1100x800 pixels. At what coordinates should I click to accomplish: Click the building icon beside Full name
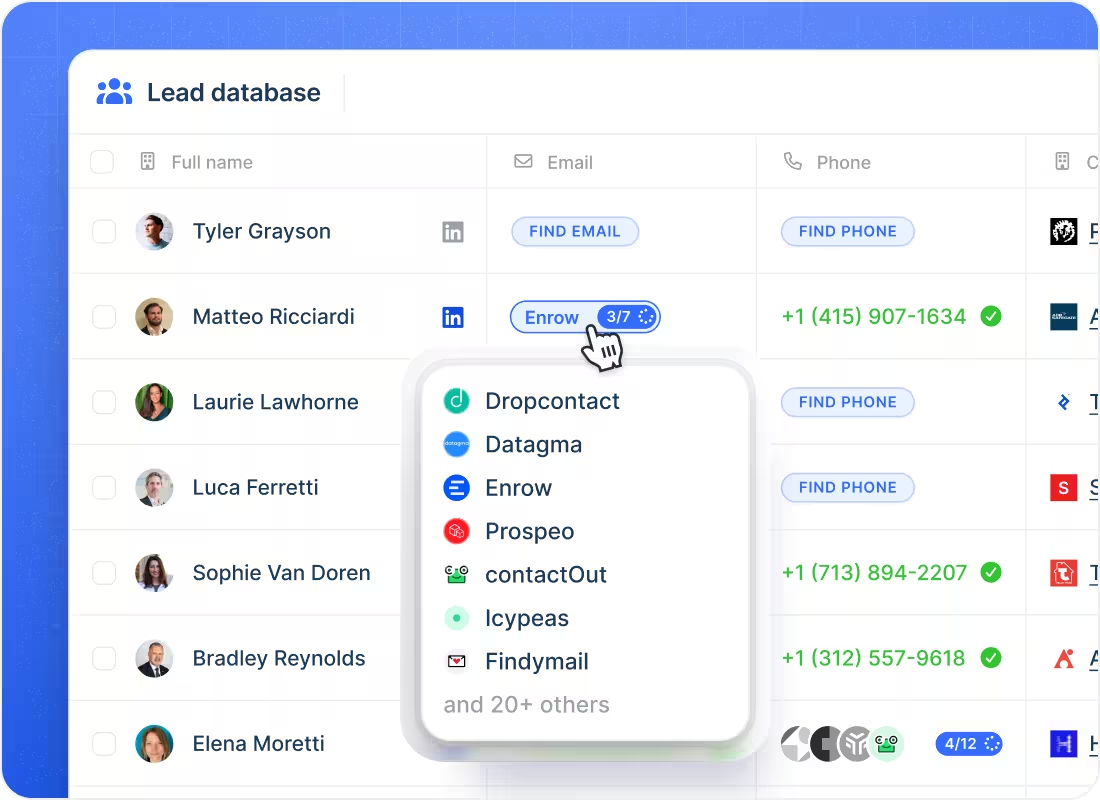pyautogui.click(x=147, y=161)
